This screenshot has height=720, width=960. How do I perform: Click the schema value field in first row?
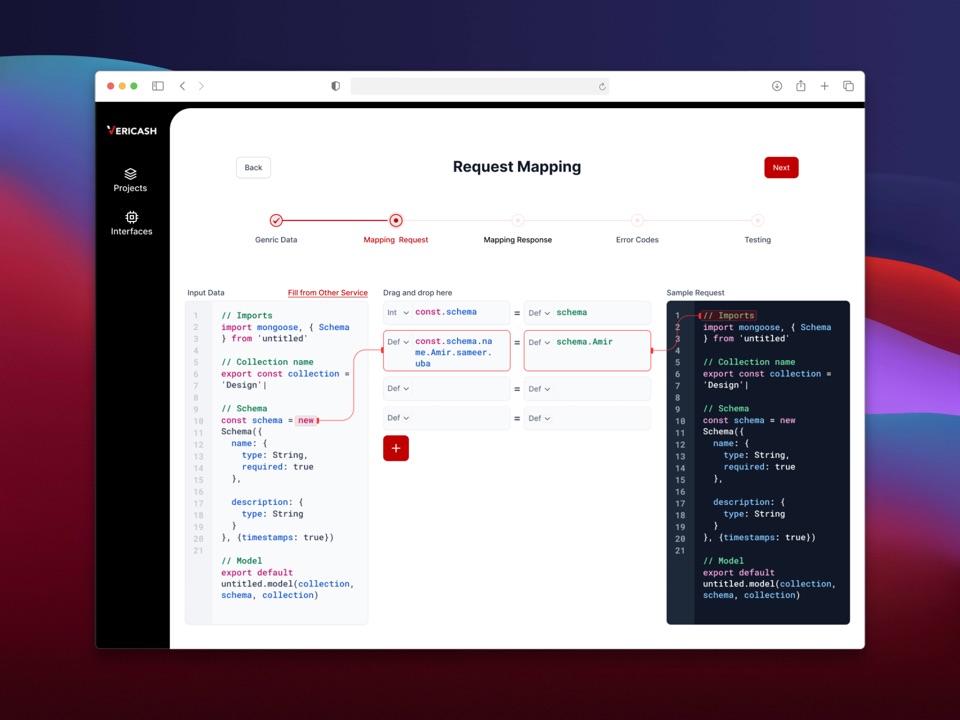[x=588, y=312]
